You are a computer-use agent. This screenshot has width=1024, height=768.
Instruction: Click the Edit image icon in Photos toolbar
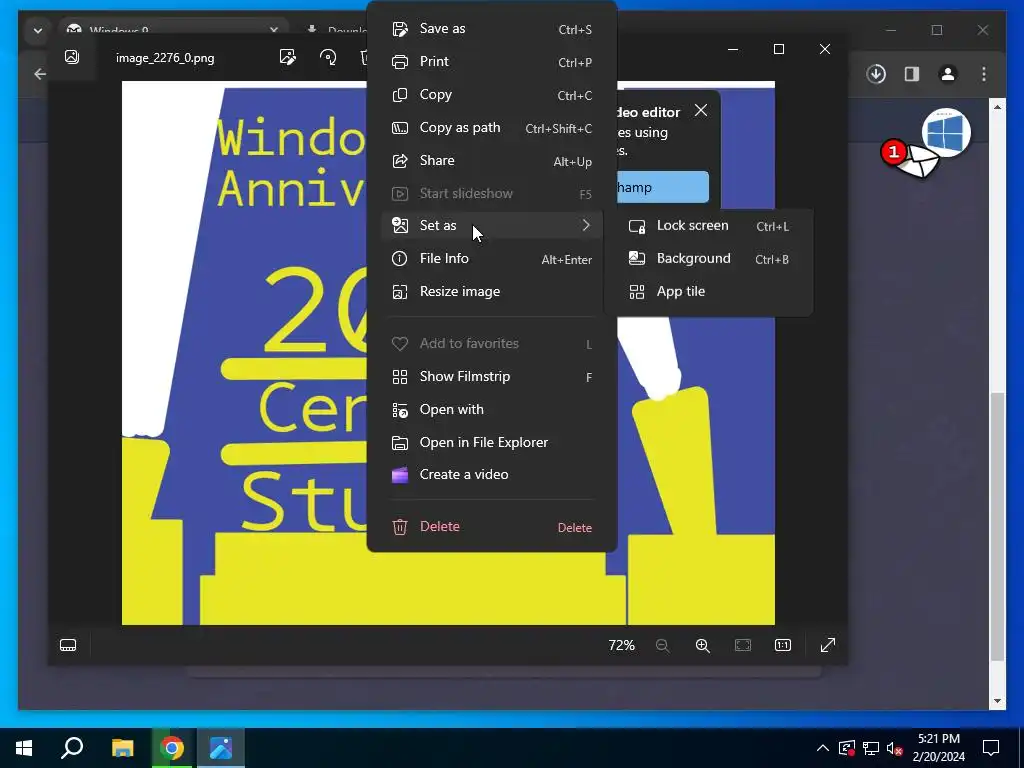pyautogui.click(x=287, y=57)
